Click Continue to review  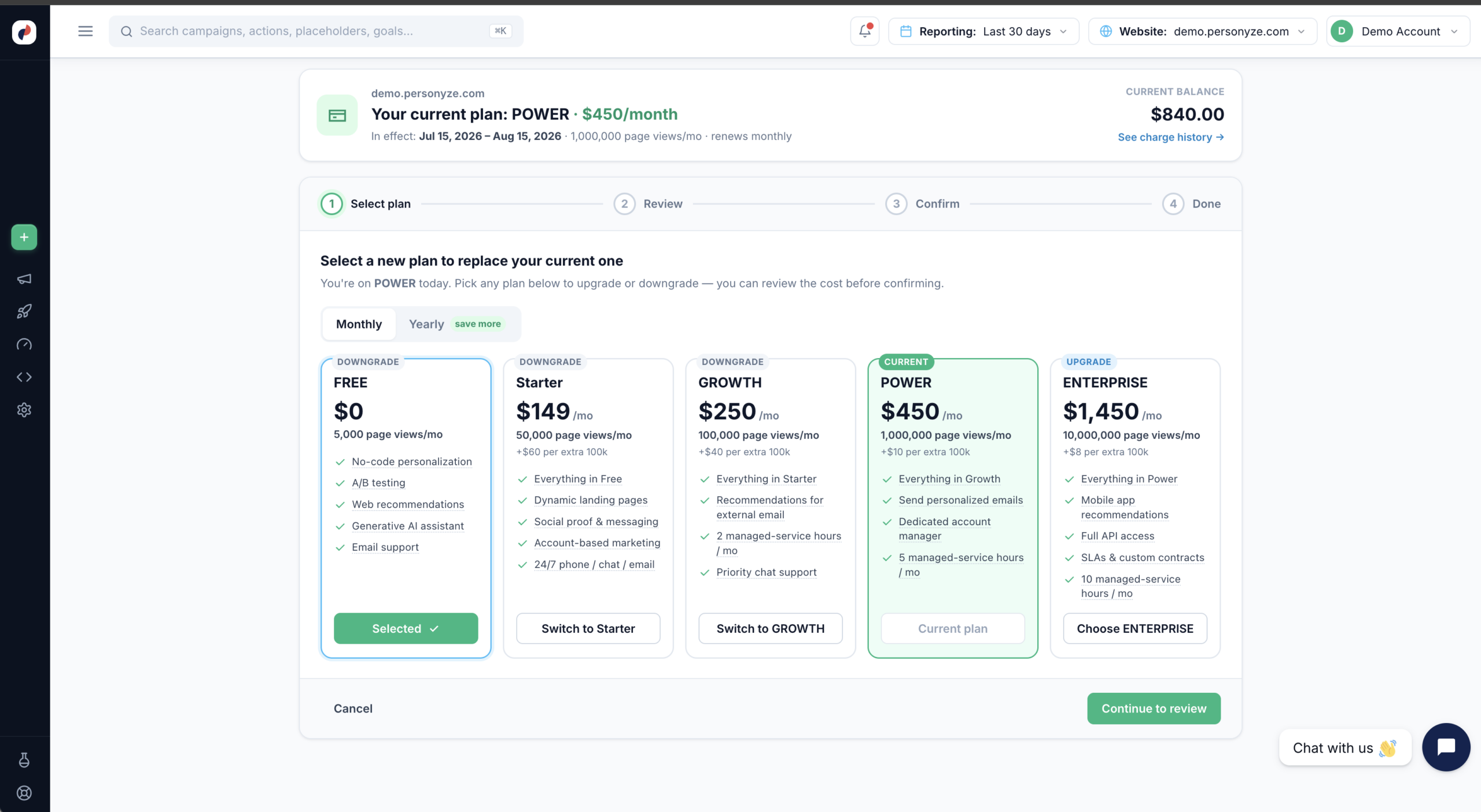pyautogui.click(x=1154, y=708)
